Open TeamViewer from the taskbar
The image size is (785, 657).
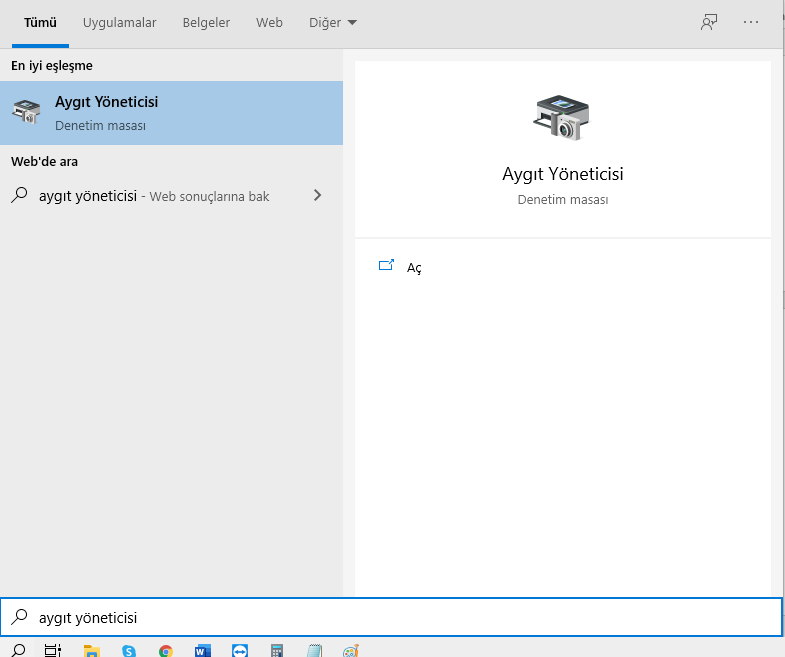pos(240,650)
